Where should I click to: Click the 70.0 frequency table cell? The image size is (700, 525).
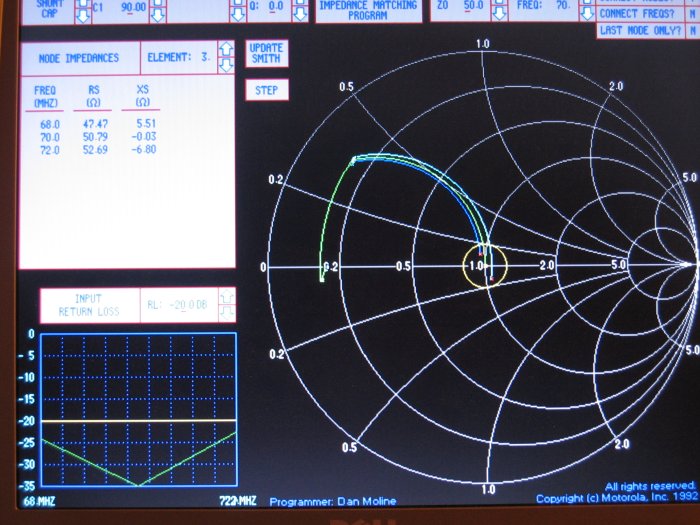click(50, 137)
